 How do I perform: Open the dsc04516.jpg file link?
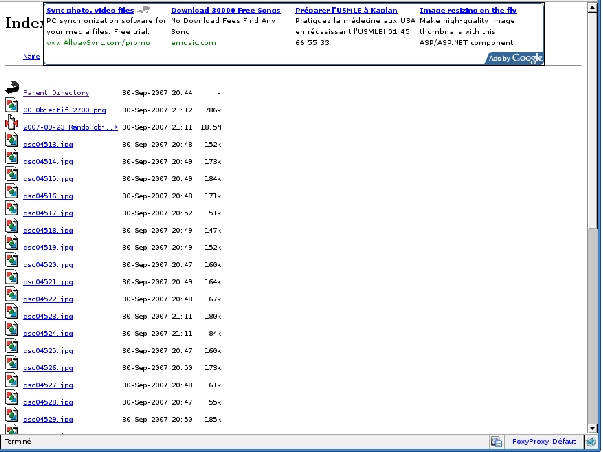point(48,196)
